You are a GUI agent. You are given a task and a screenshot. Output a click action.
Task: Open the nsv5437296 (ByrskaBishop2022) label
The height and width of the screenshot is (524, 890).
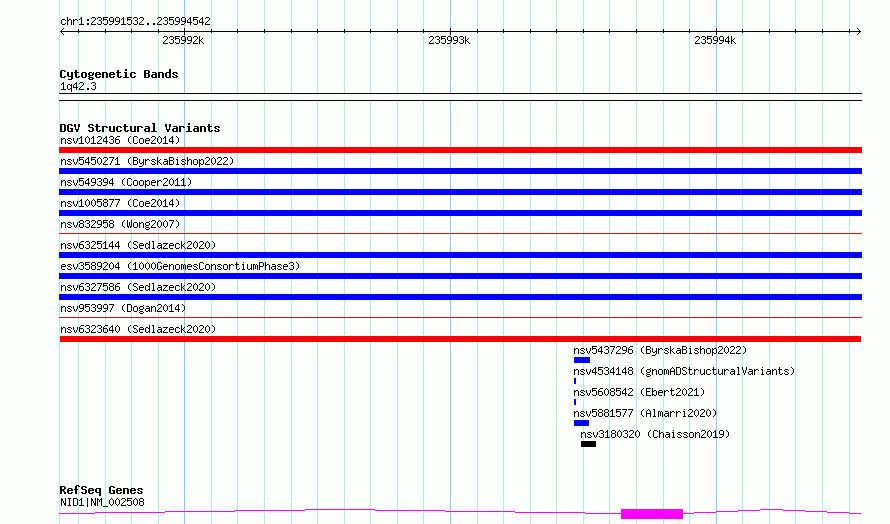coord(660,350)
